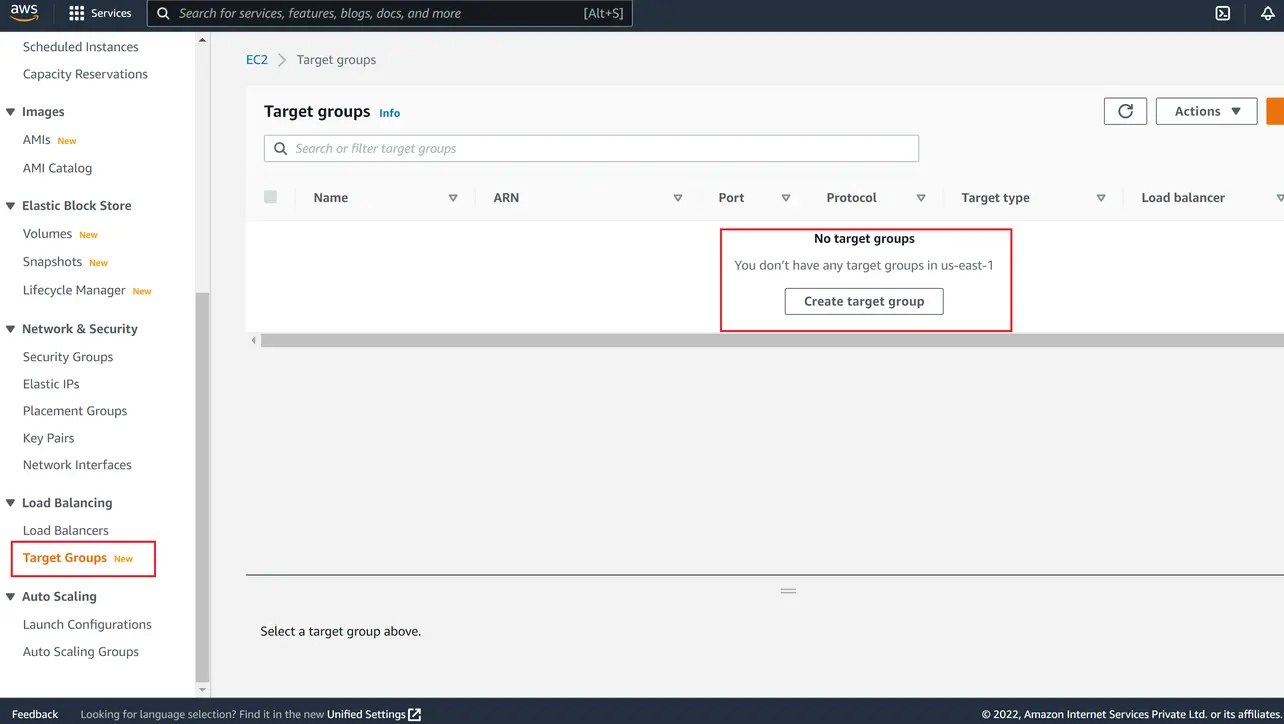Sort by Protocol column arrow

(921, 198)
